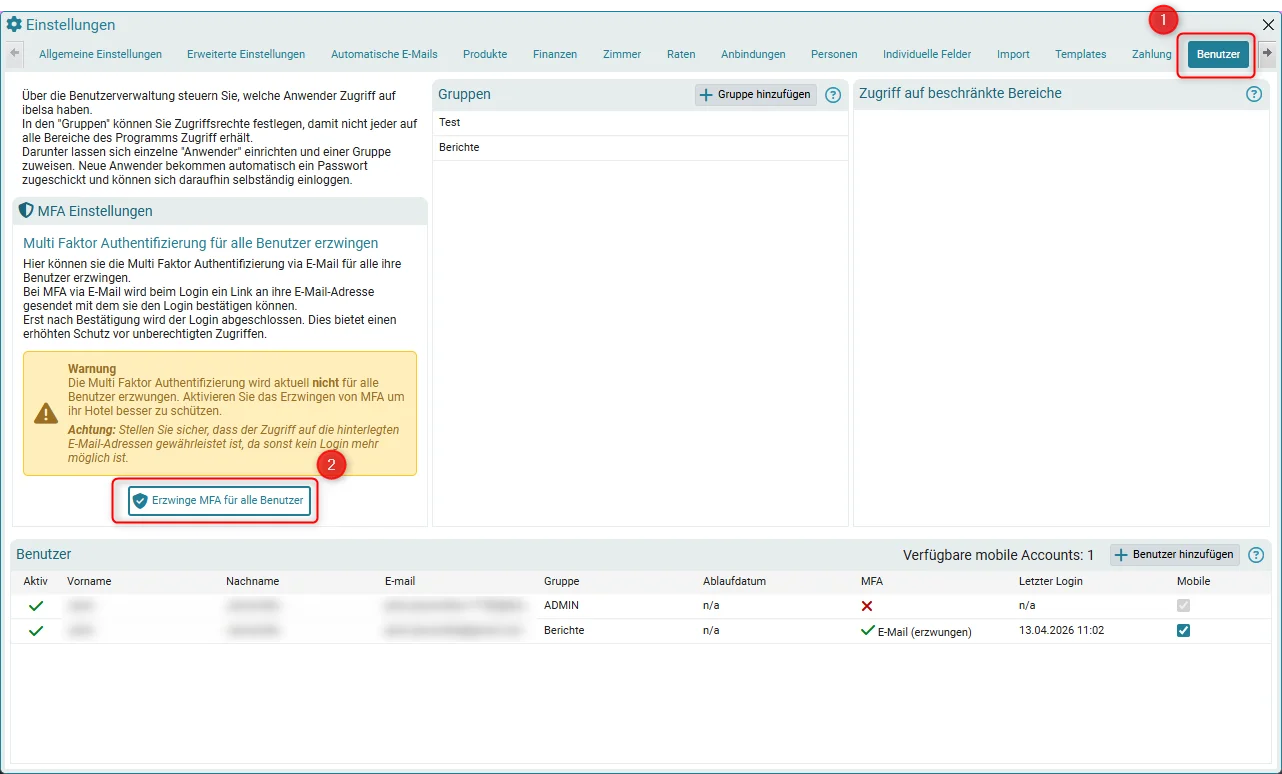Click the ADMIN group cell in user table
Viewport: 1282px width, 774px height.
561,606
